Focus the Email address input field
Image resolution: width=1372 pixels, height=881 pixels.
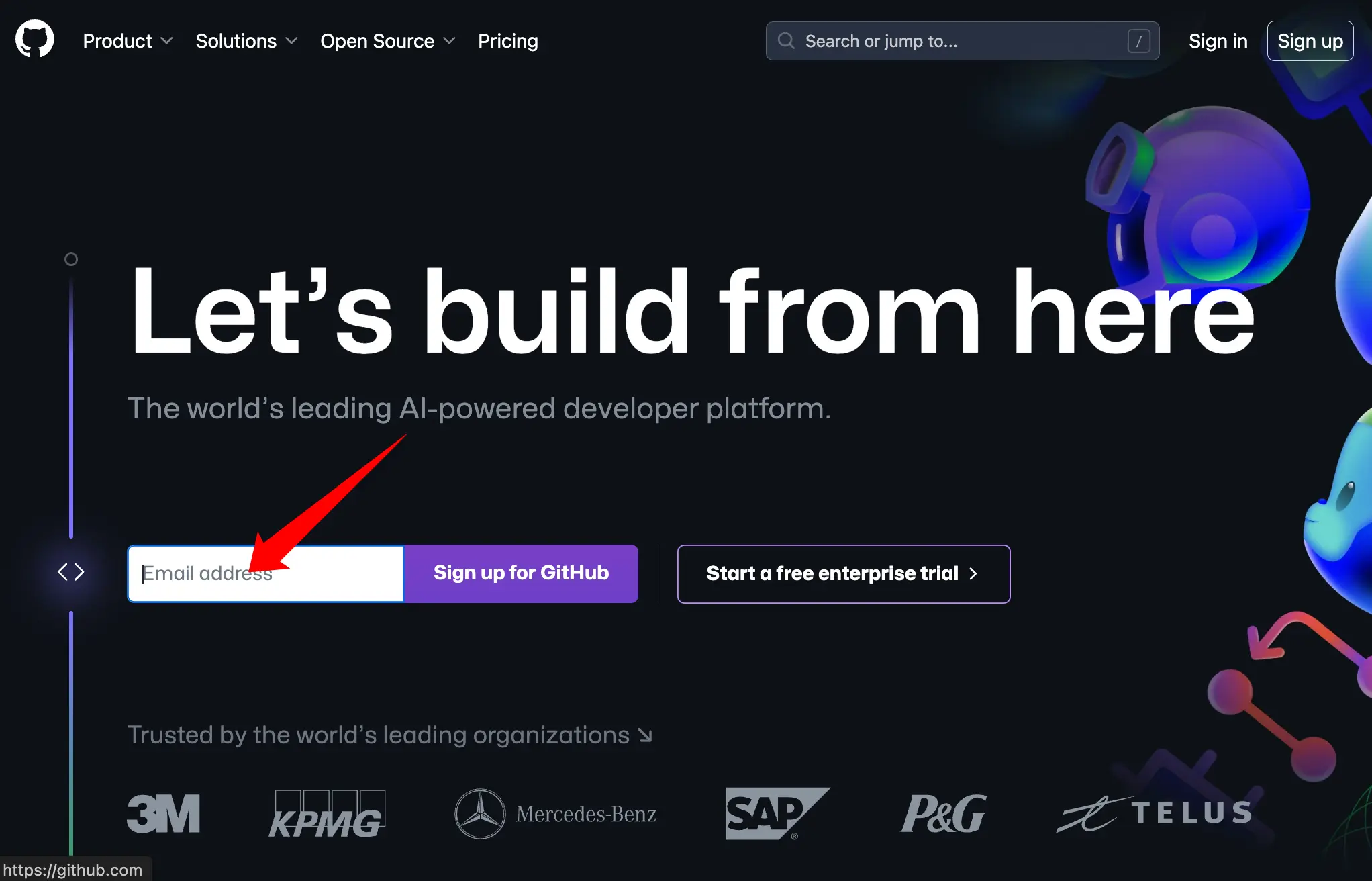266,573
